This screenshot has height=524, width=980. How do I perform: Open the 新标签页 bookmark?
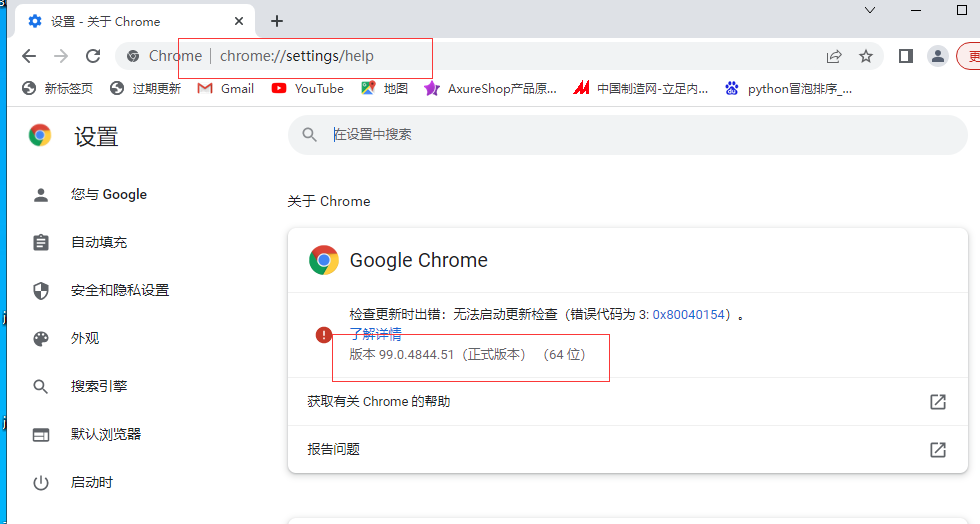pyautogui.click(x=58, y=89)
